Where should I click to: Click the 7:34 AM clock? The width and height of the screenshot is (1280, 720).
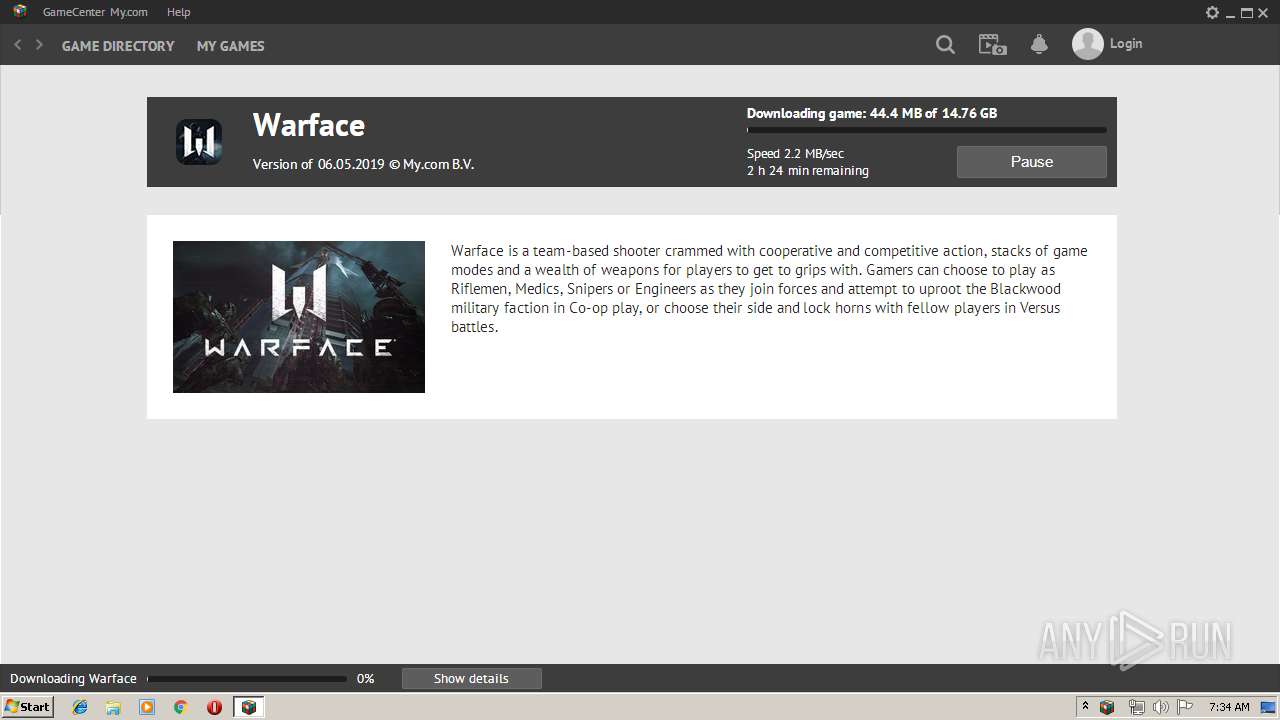1229,707
